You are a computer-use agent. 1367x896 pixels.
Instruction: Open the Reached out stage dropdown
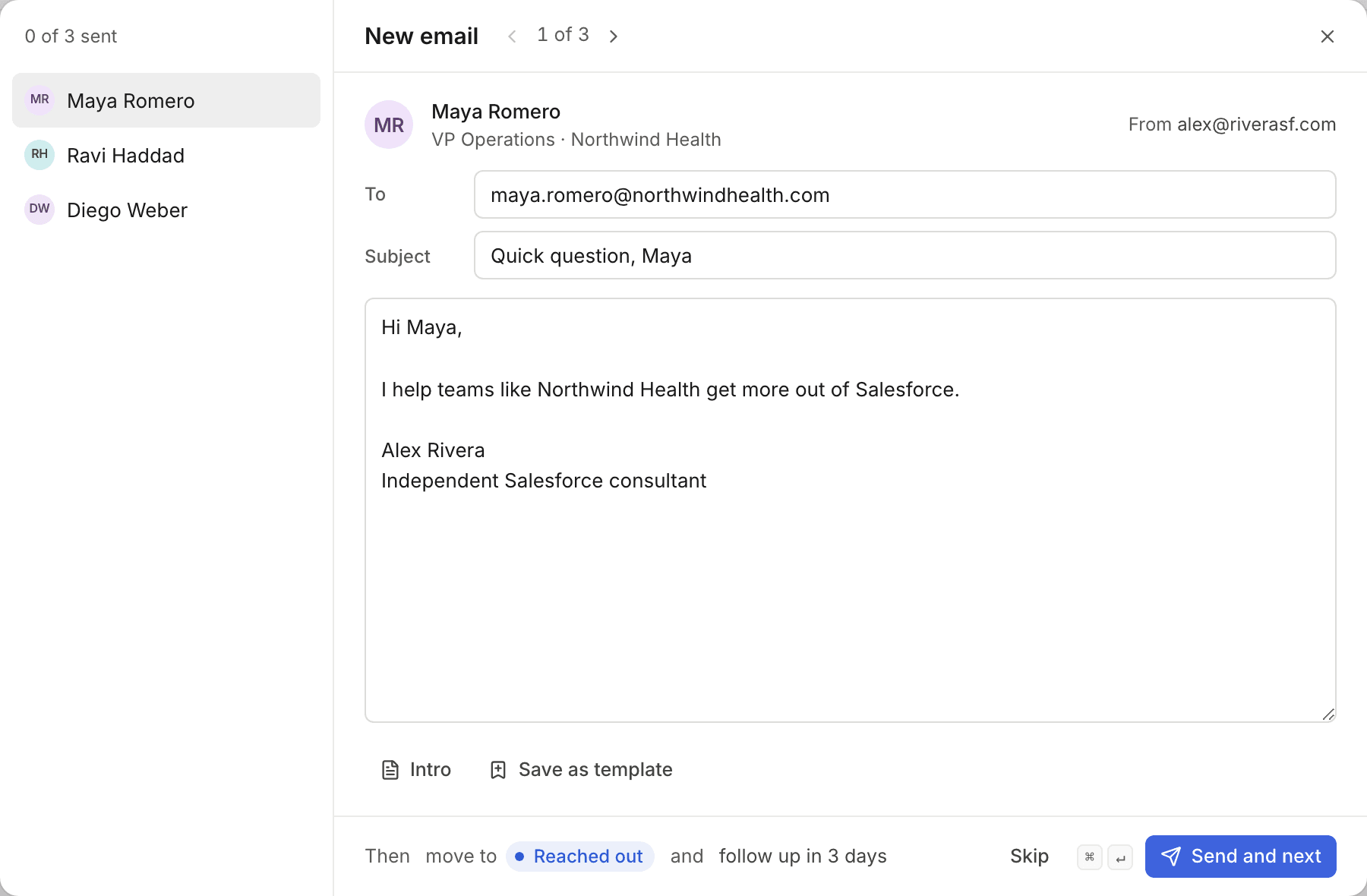pos(580,857)
